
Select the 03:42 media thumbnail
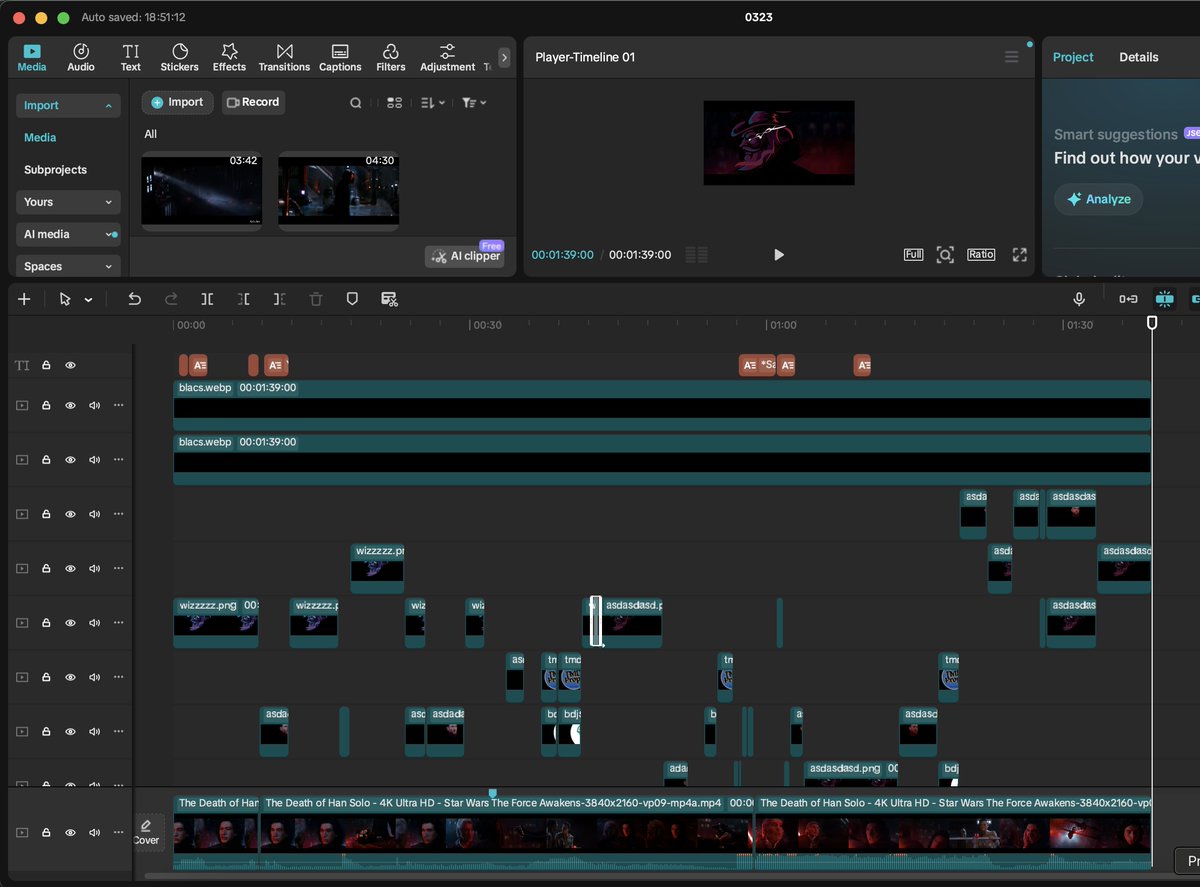pos(201,191)
